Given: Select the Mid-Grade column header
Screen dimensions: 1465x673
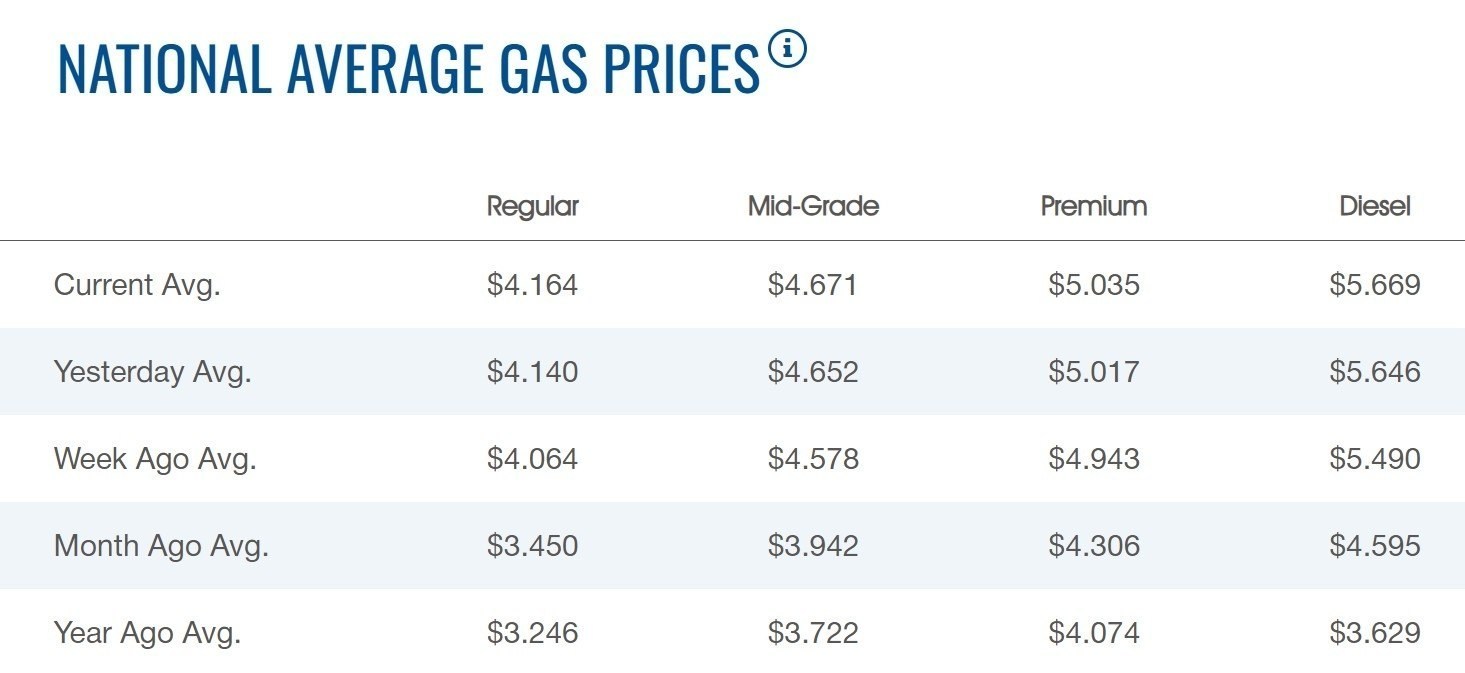Looking at the screenshot, I should [813, 206].
